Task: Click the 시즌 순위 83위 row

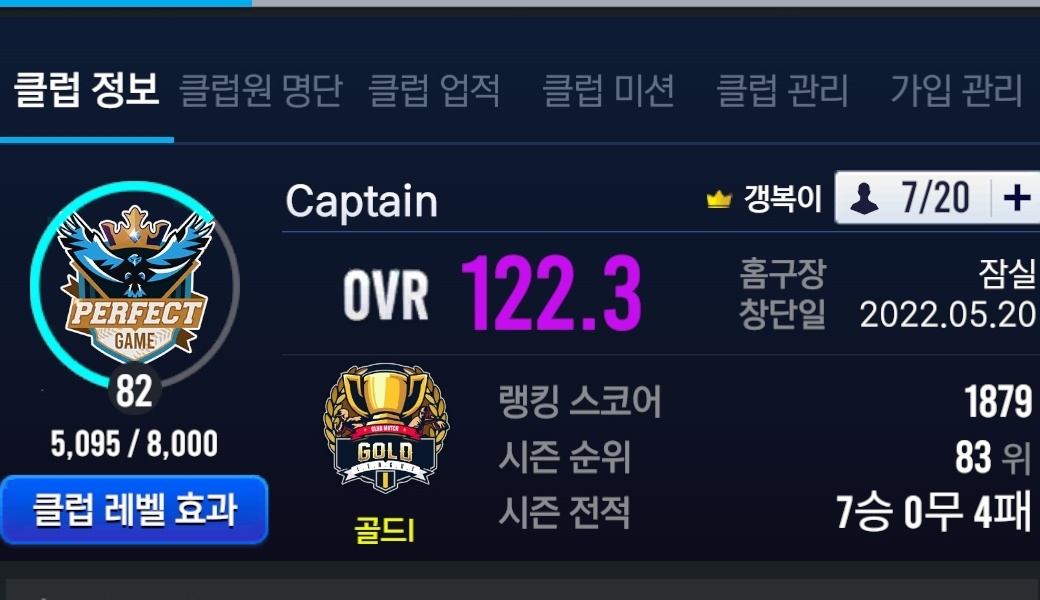Action: click(765, 457)
